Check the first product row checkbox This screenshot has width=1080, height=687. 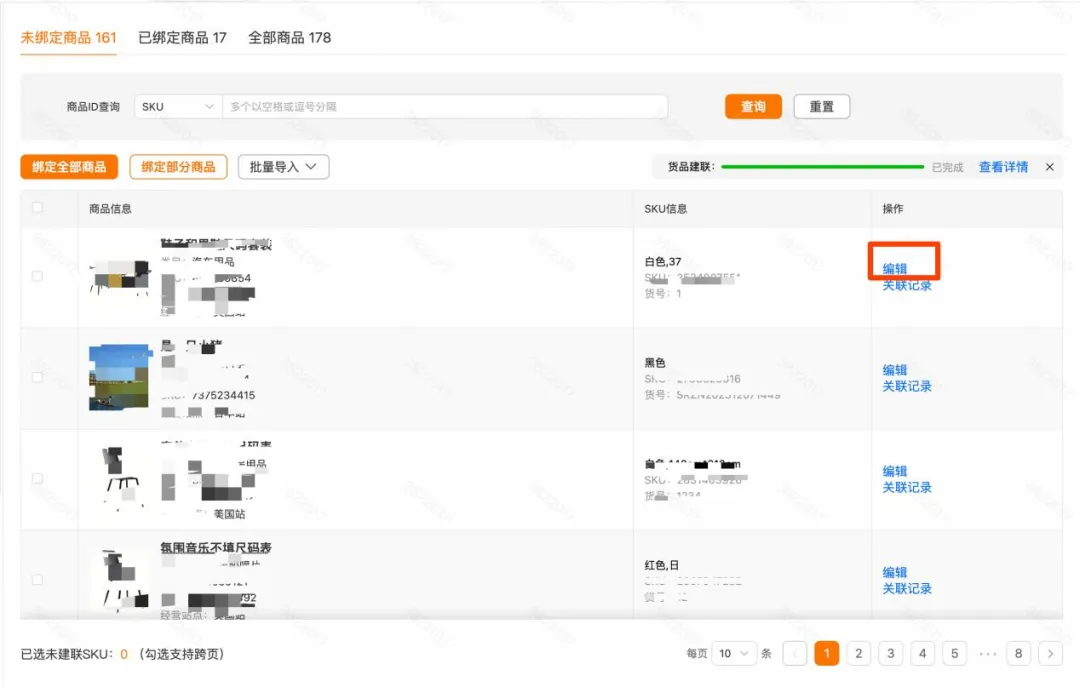tap(38, 276)
